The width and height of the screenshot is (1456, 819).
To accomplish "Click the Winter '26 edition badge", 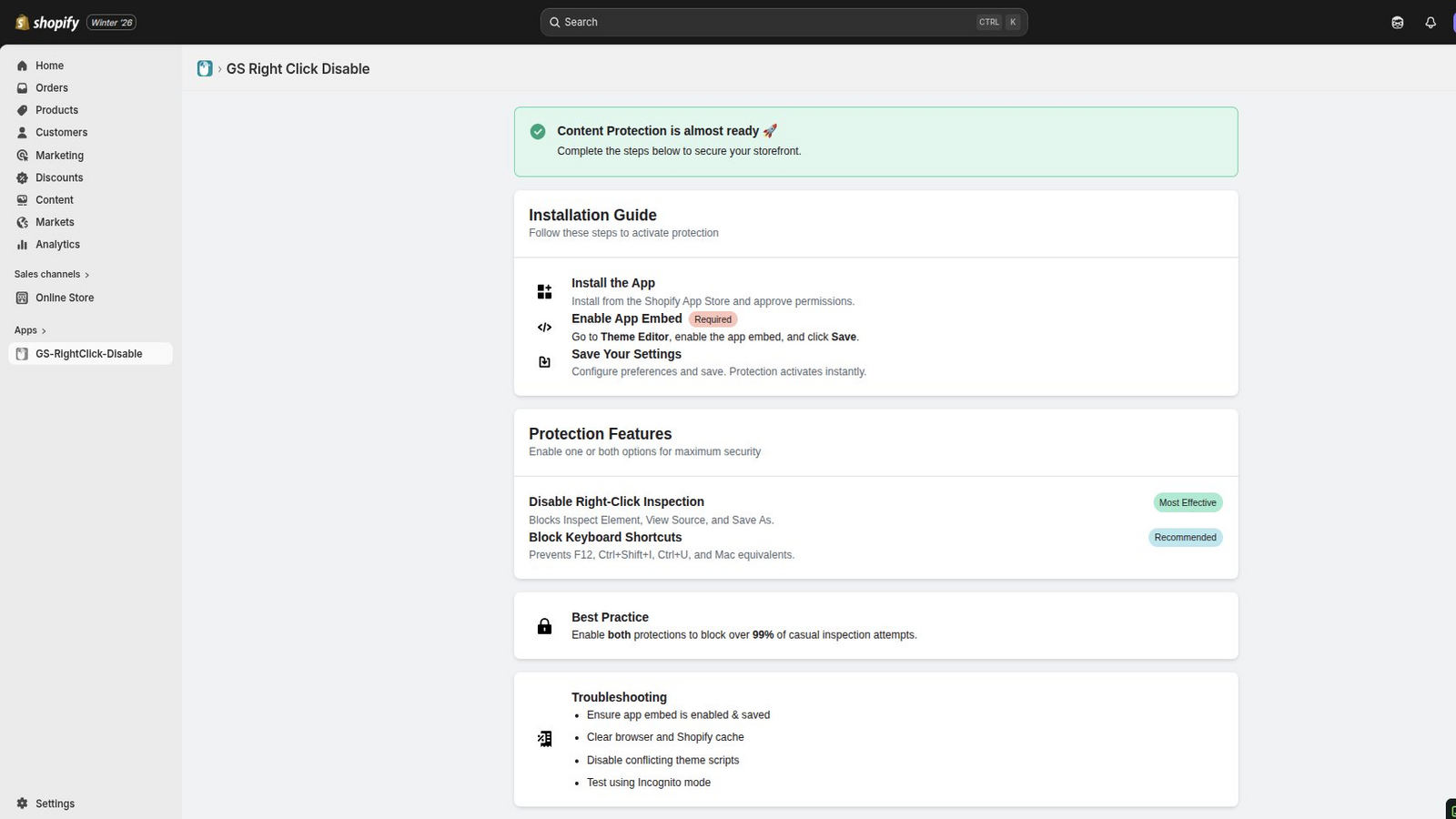I will pyautogui.click(x=111, y=23).
